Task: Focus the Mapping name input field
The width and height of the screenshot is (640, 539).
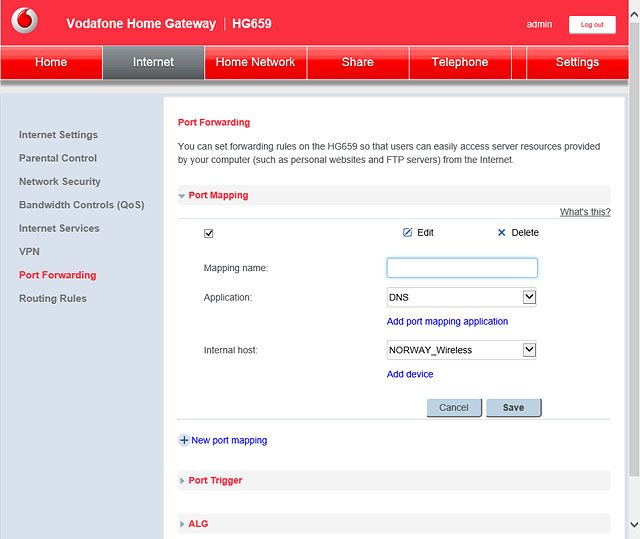Action: pos(462,268)
